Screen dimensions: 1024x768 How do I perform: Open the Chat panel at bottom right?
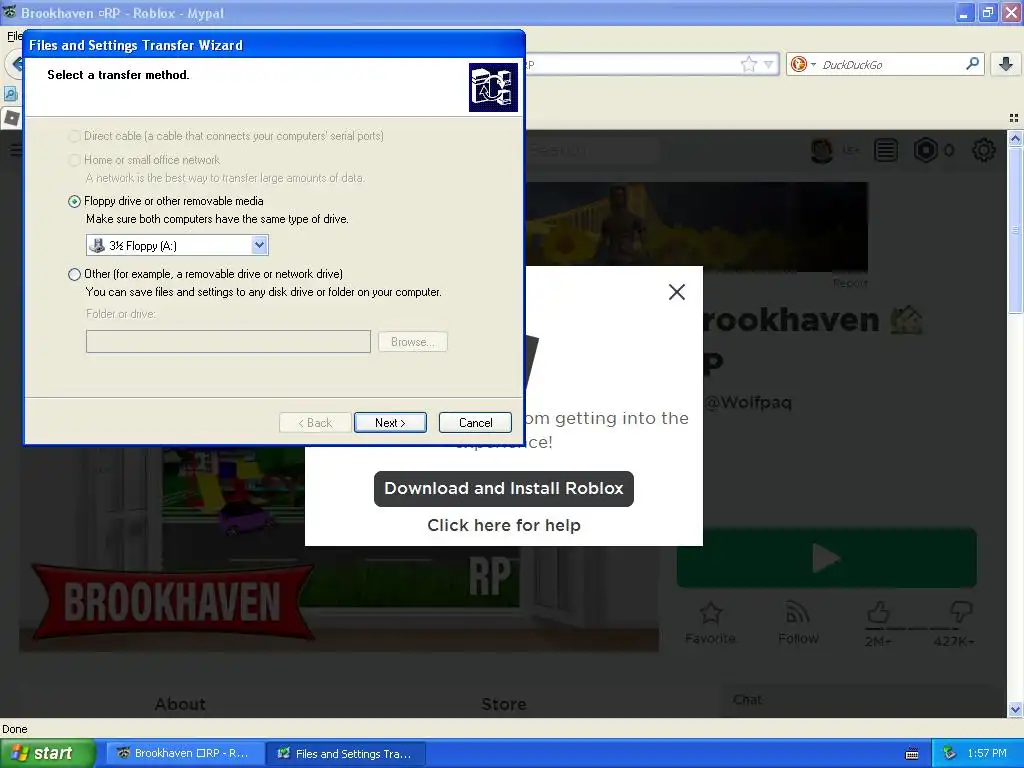click(861, 700)
